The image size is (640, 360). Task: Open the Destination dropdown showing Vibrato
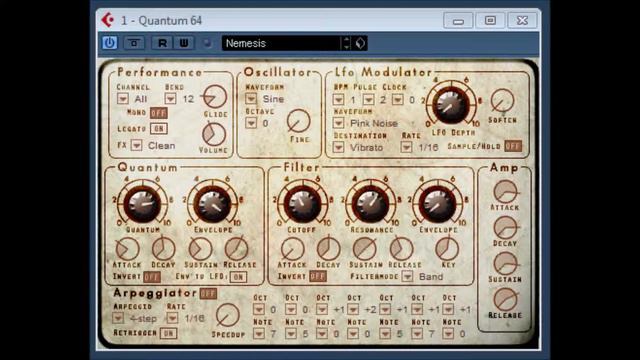pyautogui.click(x=338, y=147)
